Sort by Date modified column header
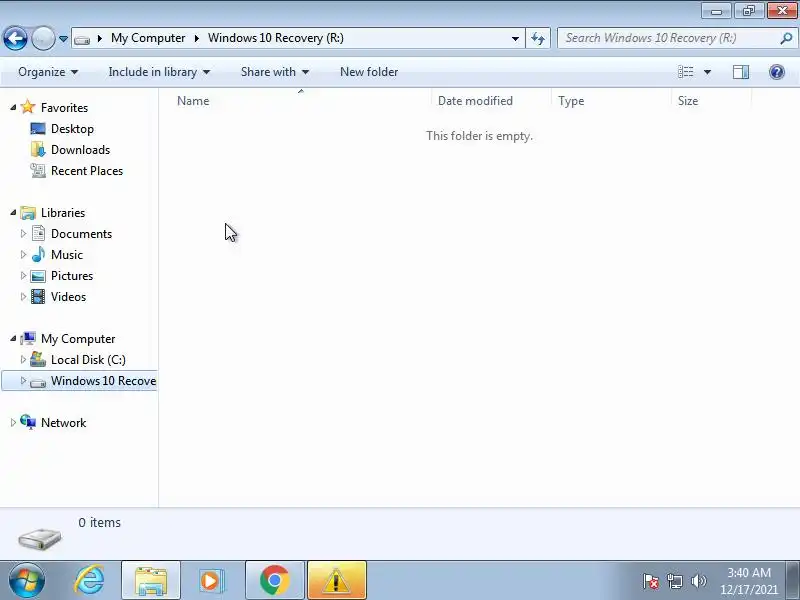800x600 pixels. [491, 101]
